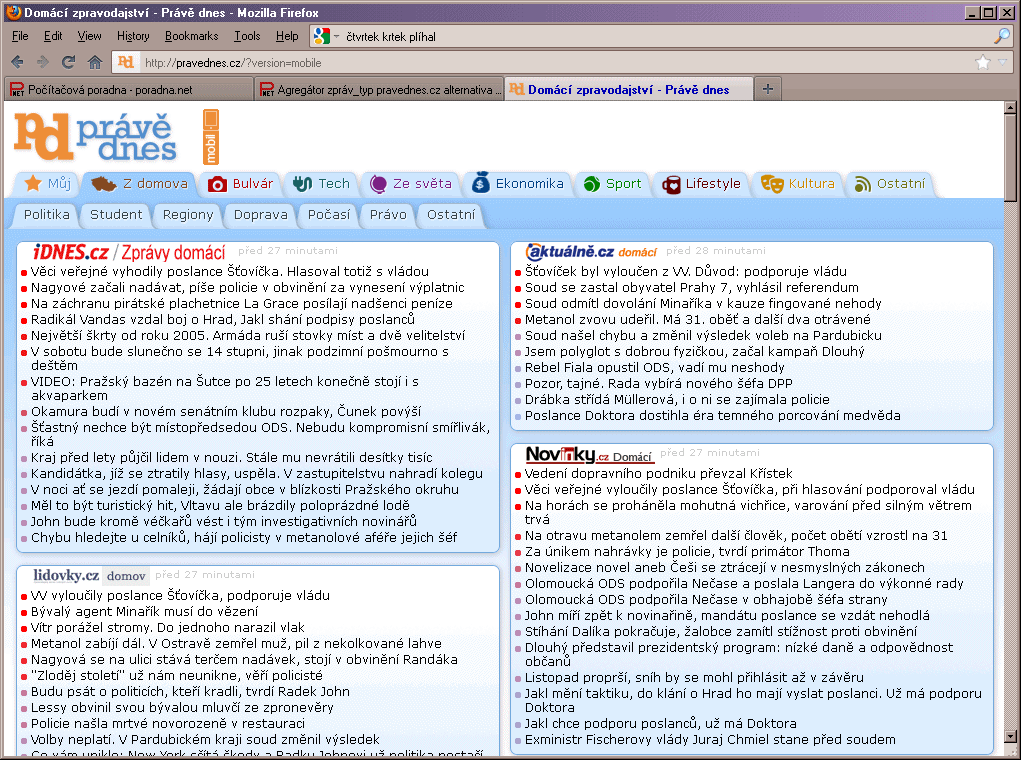
Task: Click the browser Back arrow button
Action: 18,62
